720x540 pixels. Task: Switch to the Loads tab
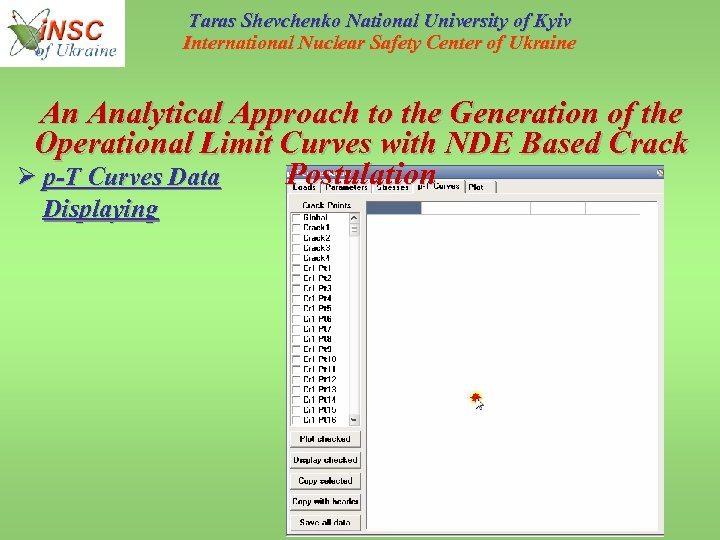[304, 187]
